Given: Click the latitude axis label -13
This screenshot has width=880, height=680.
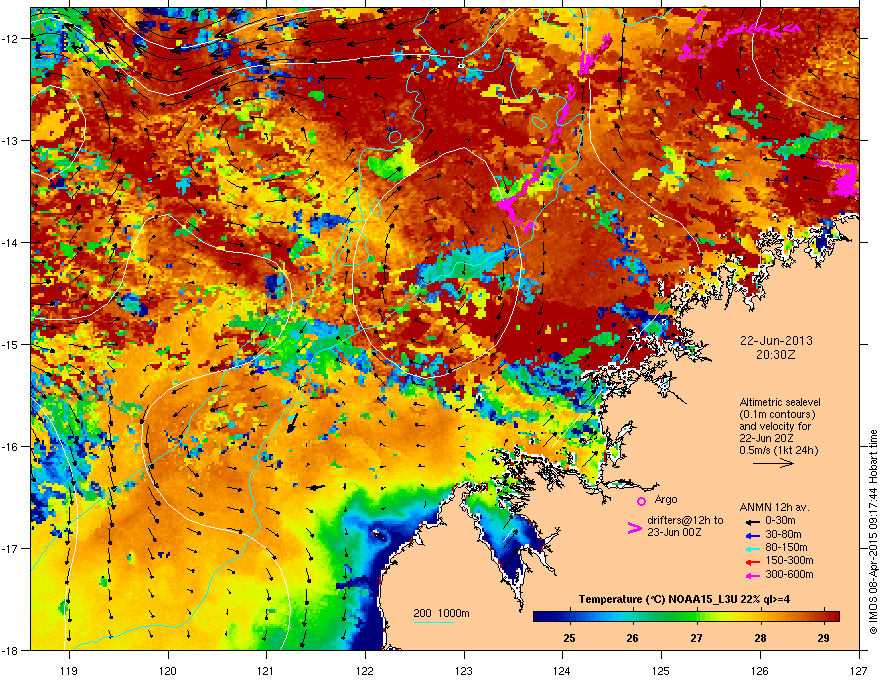Looking at the screenshot, I should (11, 140).
